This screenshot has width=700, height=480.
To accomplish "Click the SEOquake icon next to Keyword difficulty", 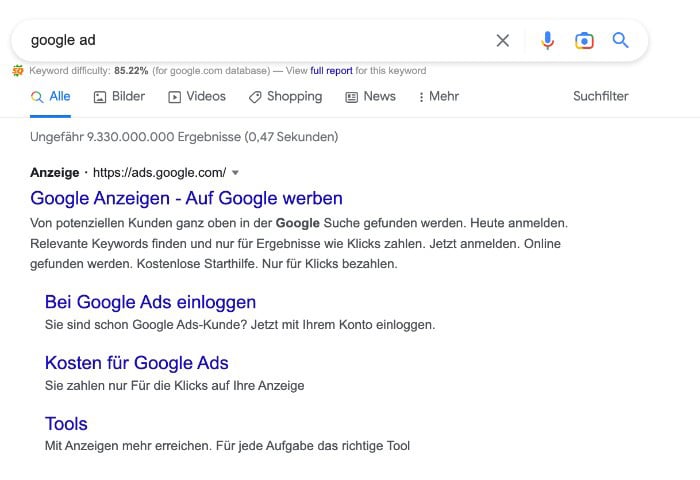I will coord(17,71).
